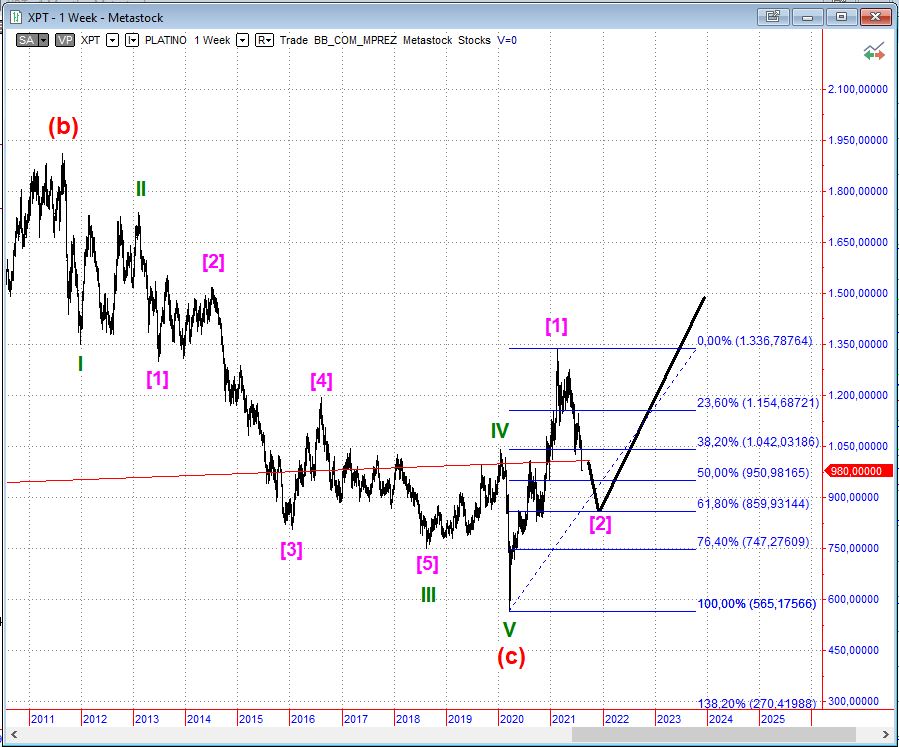The image size is (899, 747).
Task: Open the I indicator dropdown
Action: click(132, 40)
